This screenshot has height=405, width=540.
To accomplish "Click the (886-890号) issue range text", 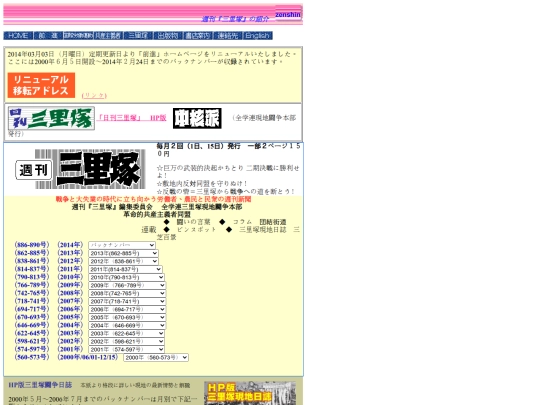I will click(x=32, y=245).
